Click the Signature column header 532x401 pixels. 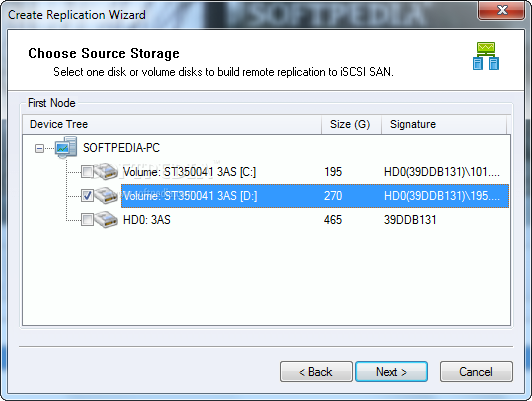[x=444, y=125]
